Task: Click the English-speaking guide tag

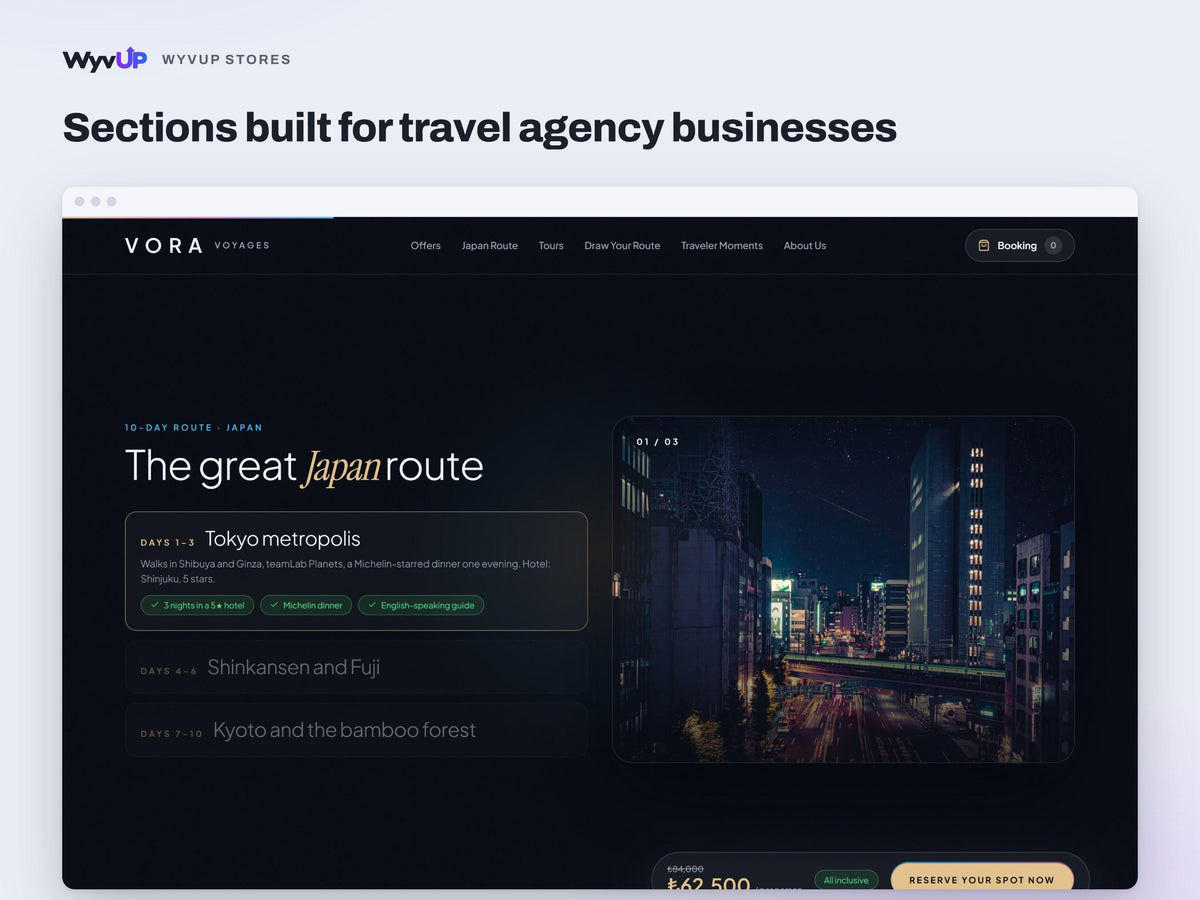Action: tap(421, 605)
